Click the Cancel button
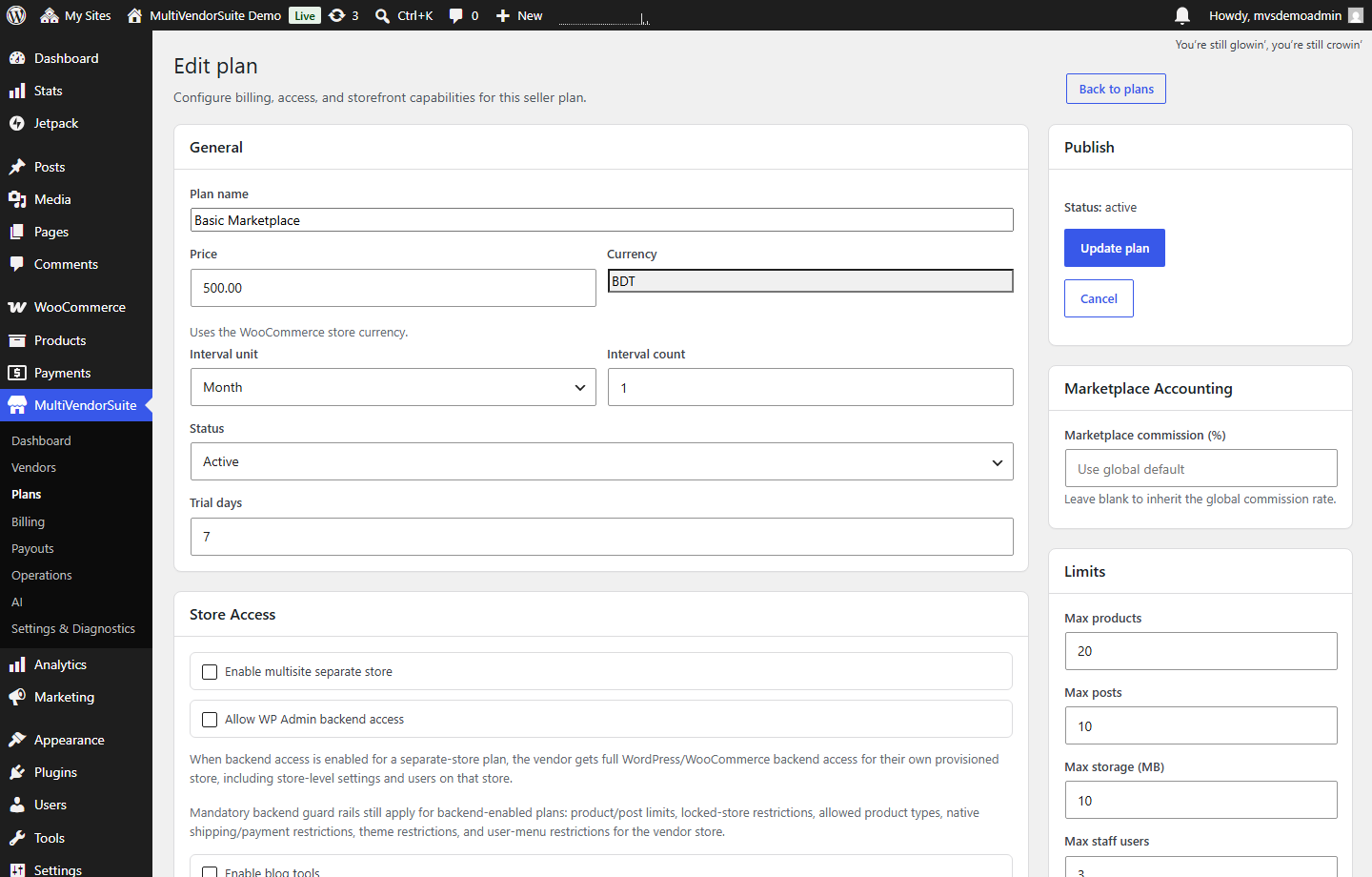This screenshot has width=1372, height=877. click(1099, 298)
